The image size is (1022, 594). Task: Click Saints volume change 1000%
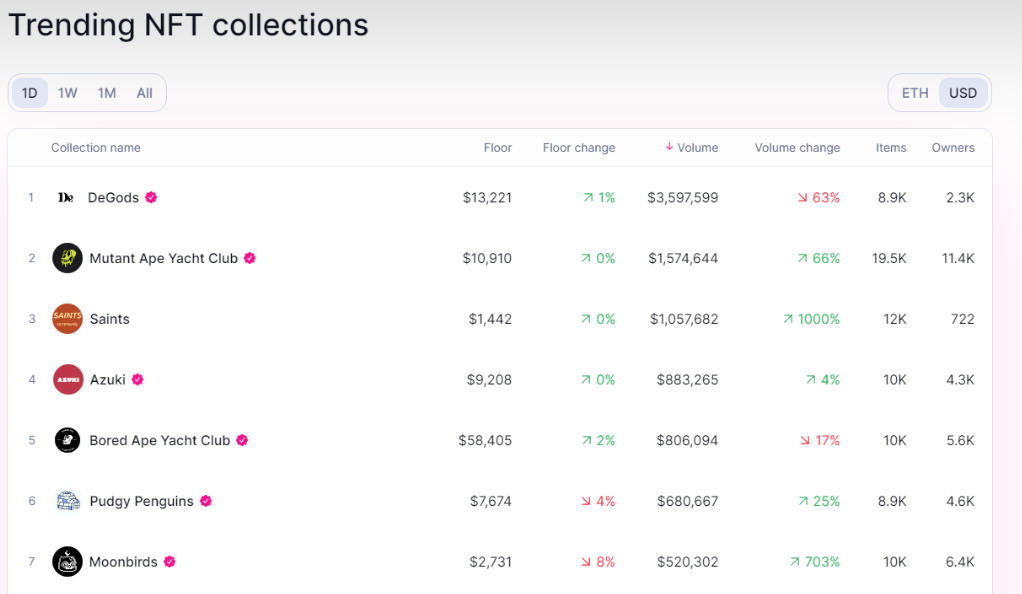(x=811, y=319)
